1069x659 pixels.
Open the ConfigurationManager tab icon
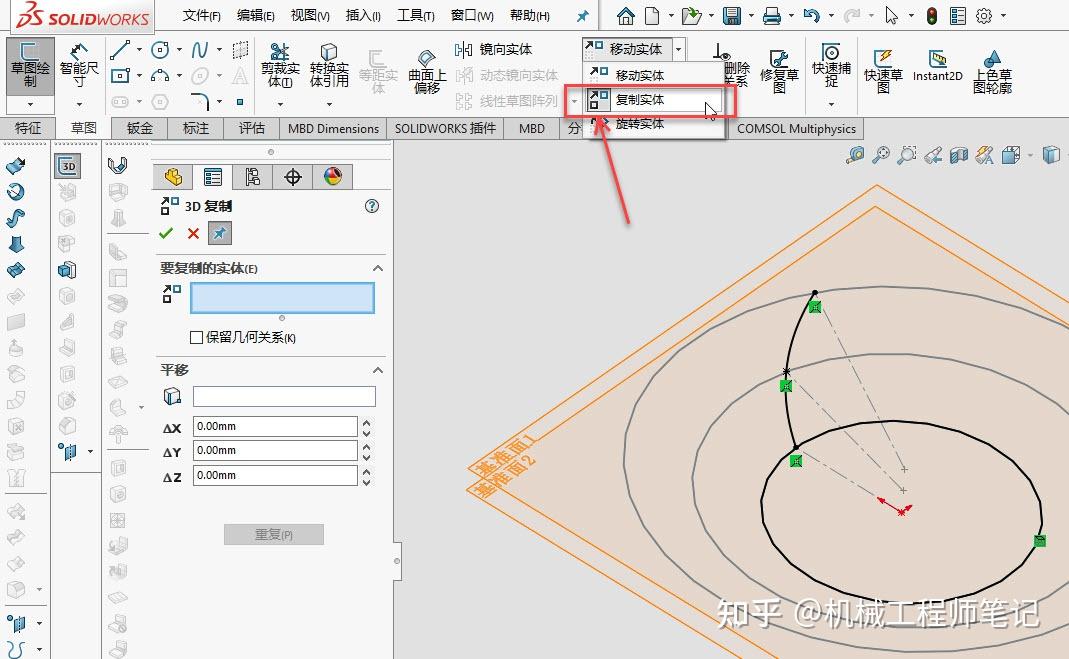[252, 177]
